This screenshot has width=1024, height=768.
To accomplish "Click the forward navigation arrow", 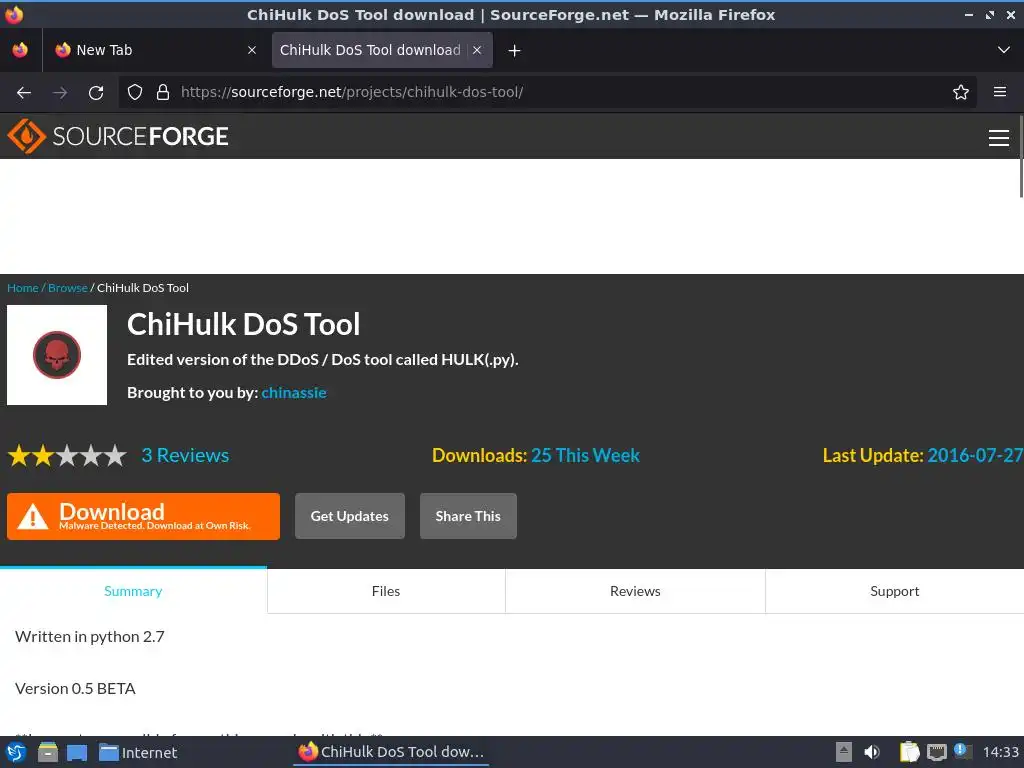I will pyautogui.click(x=60, y=92).
